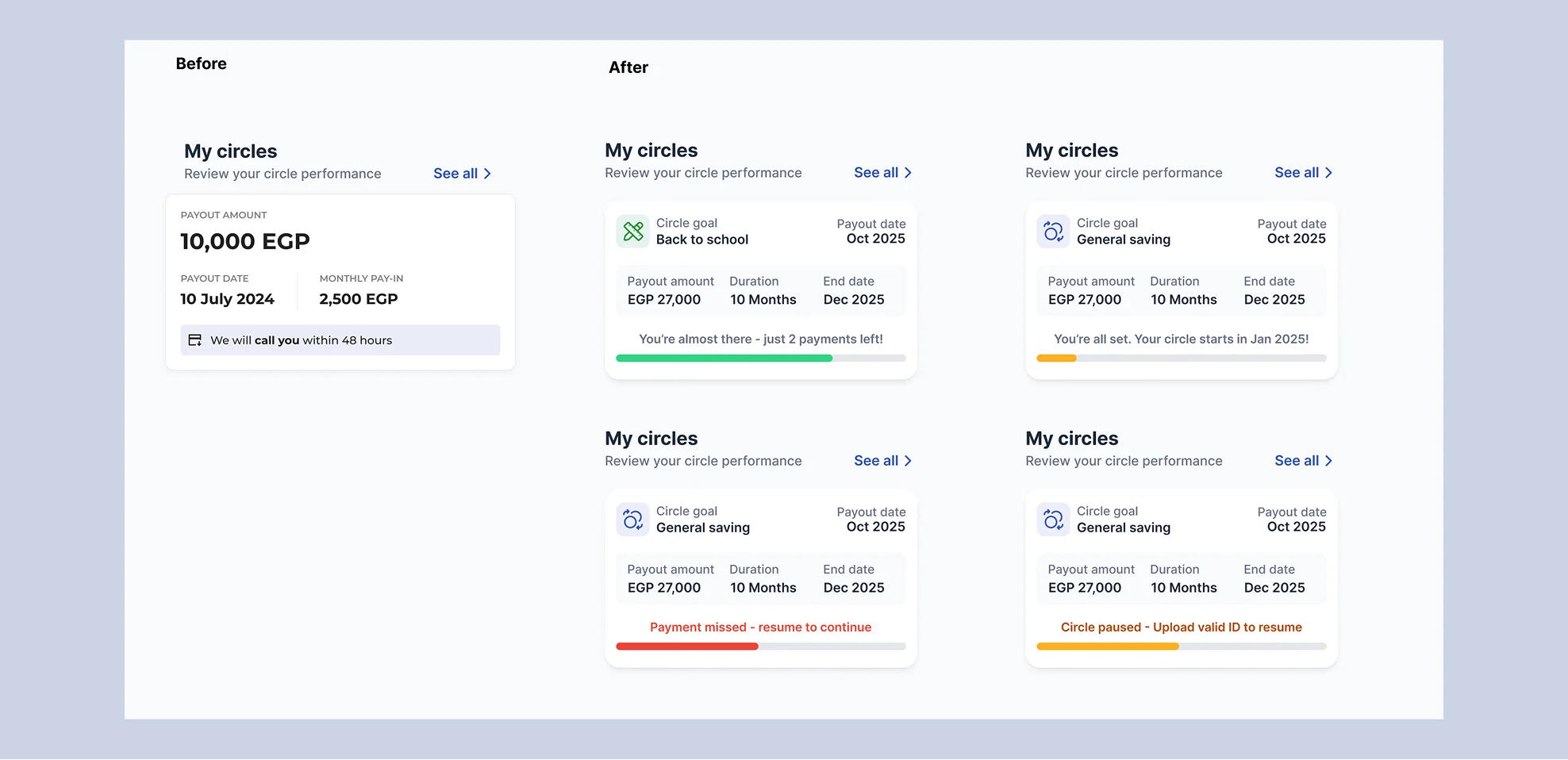Click chevron arrow beside See all above 10,000 EGP card

click(487, 174)
